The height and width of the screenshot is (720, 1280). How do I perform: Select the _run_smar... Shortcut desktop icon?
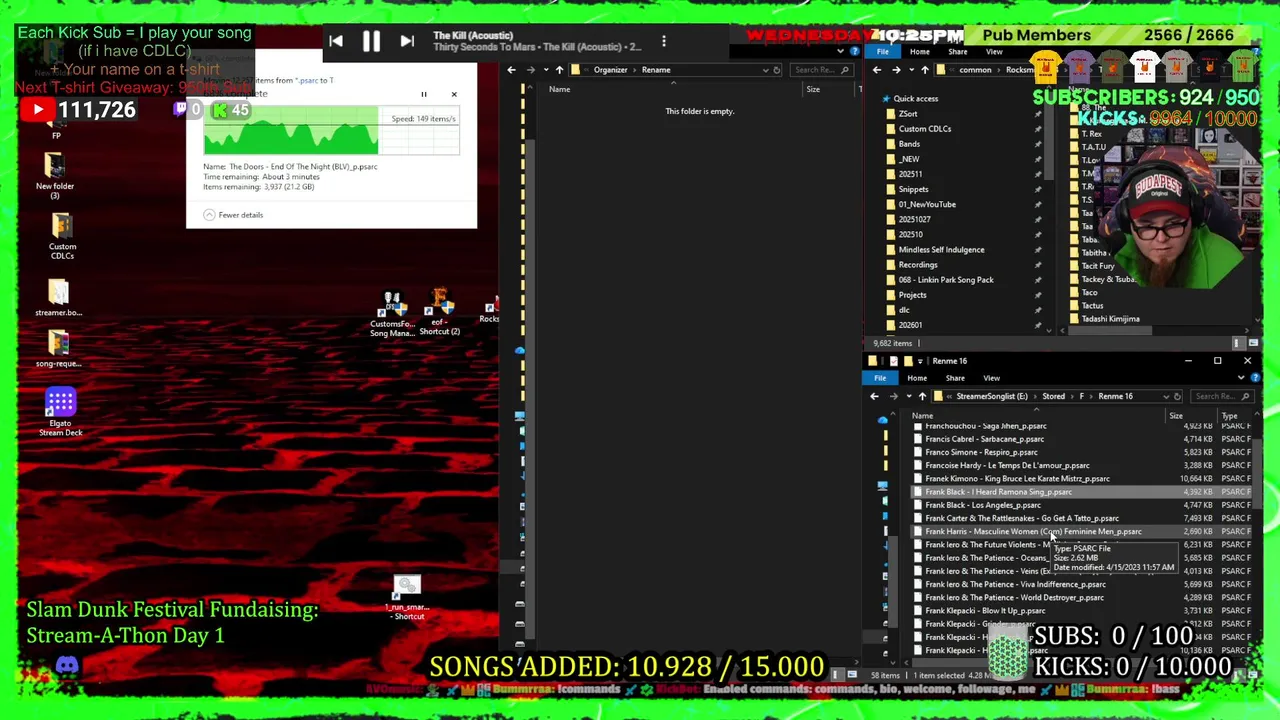[407, 598]
